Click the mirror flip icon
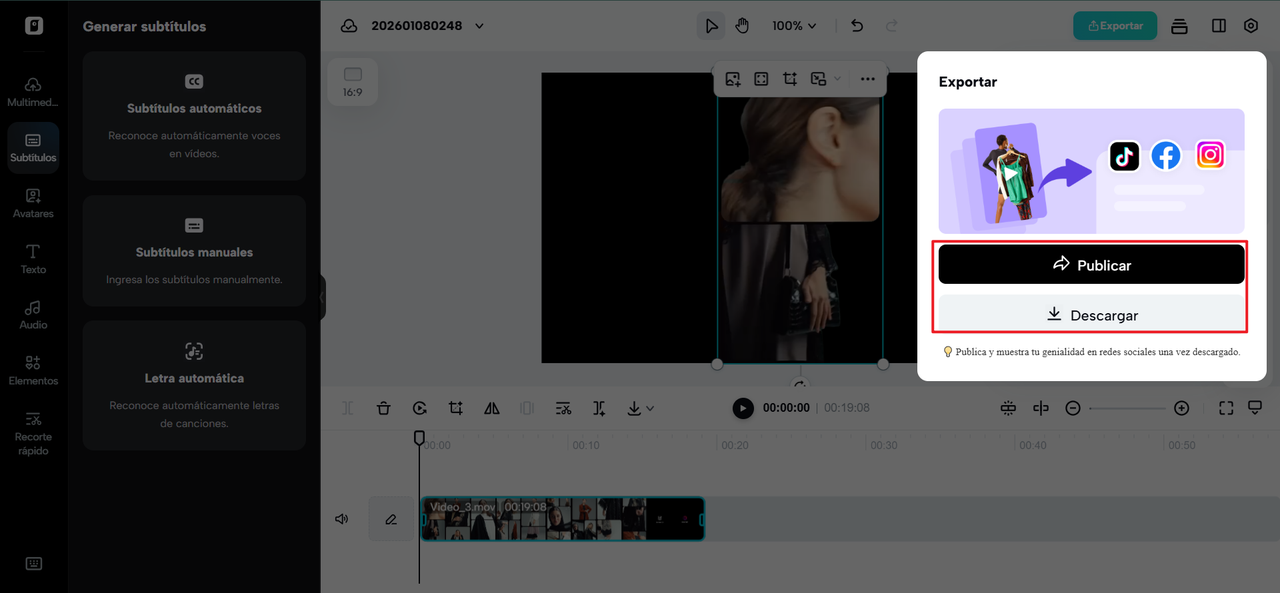The height and width of the screenshot is (593, 1280). pyautogui.click(x=492, y=408)
